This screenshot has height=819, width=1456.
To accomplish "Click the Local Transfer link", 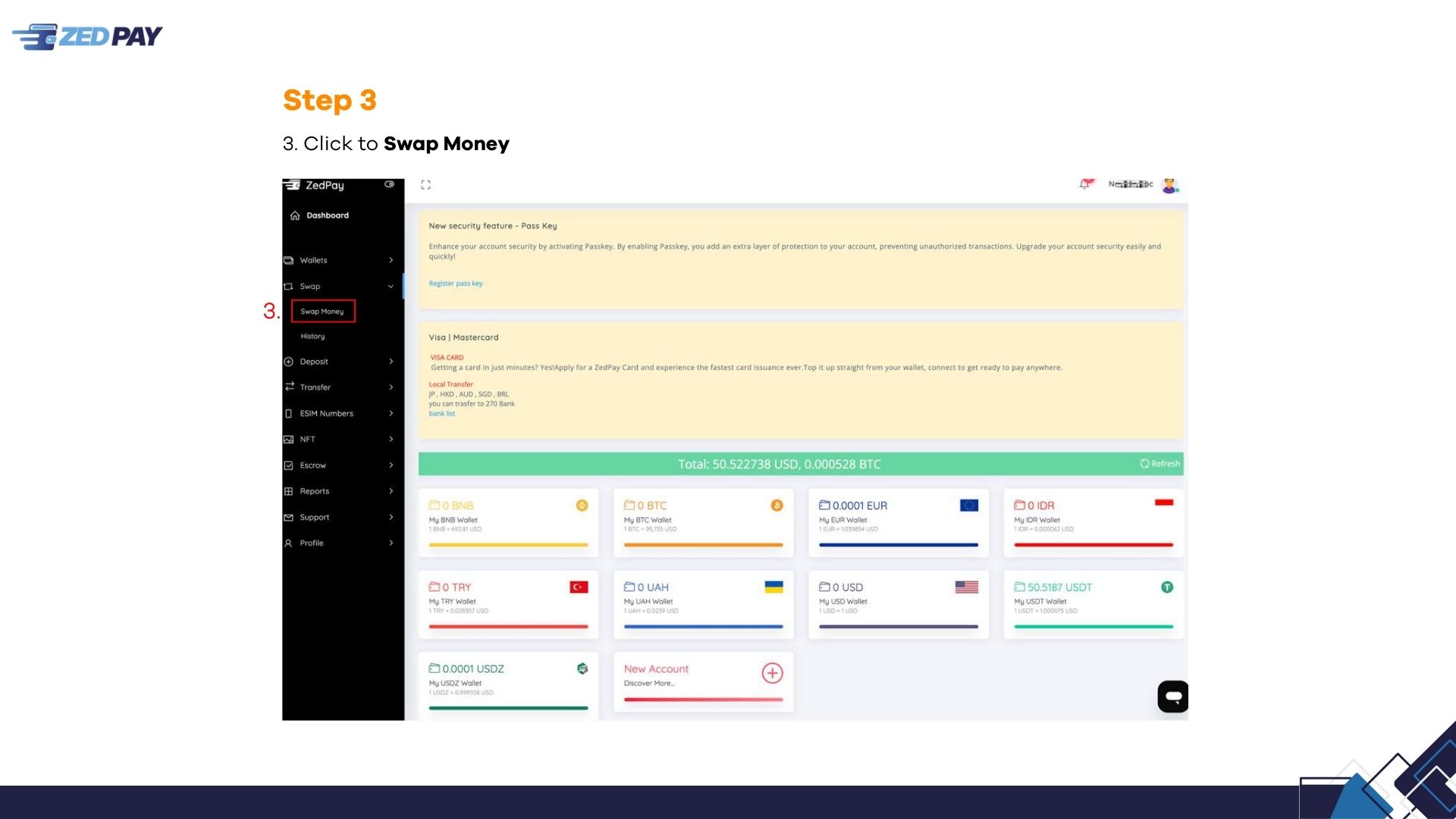I will click(x=450, y=384).
